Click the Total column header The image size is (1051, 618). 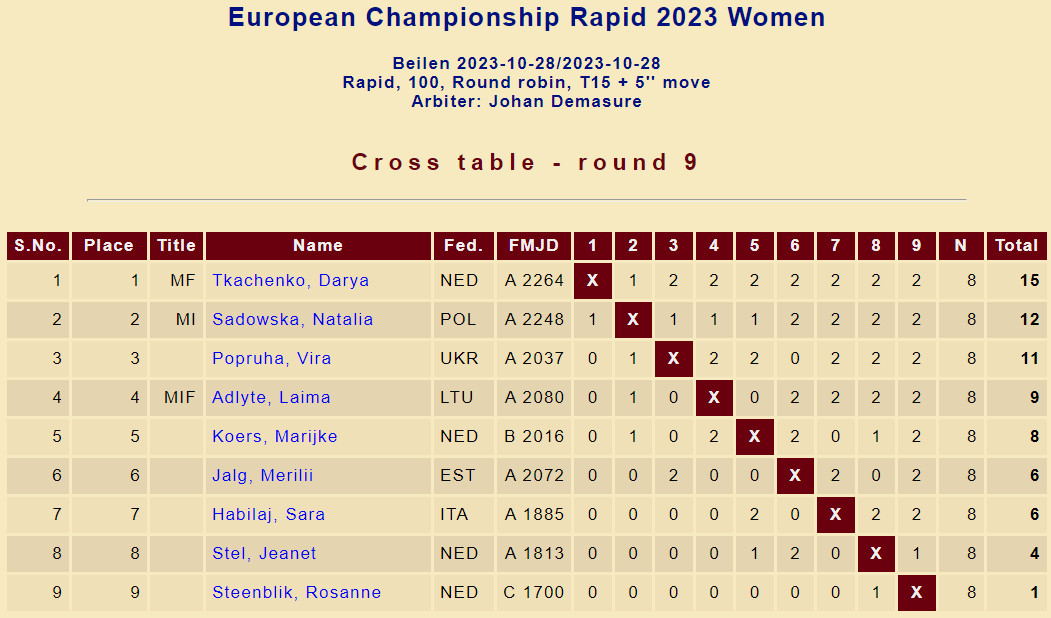(1016, 246)
